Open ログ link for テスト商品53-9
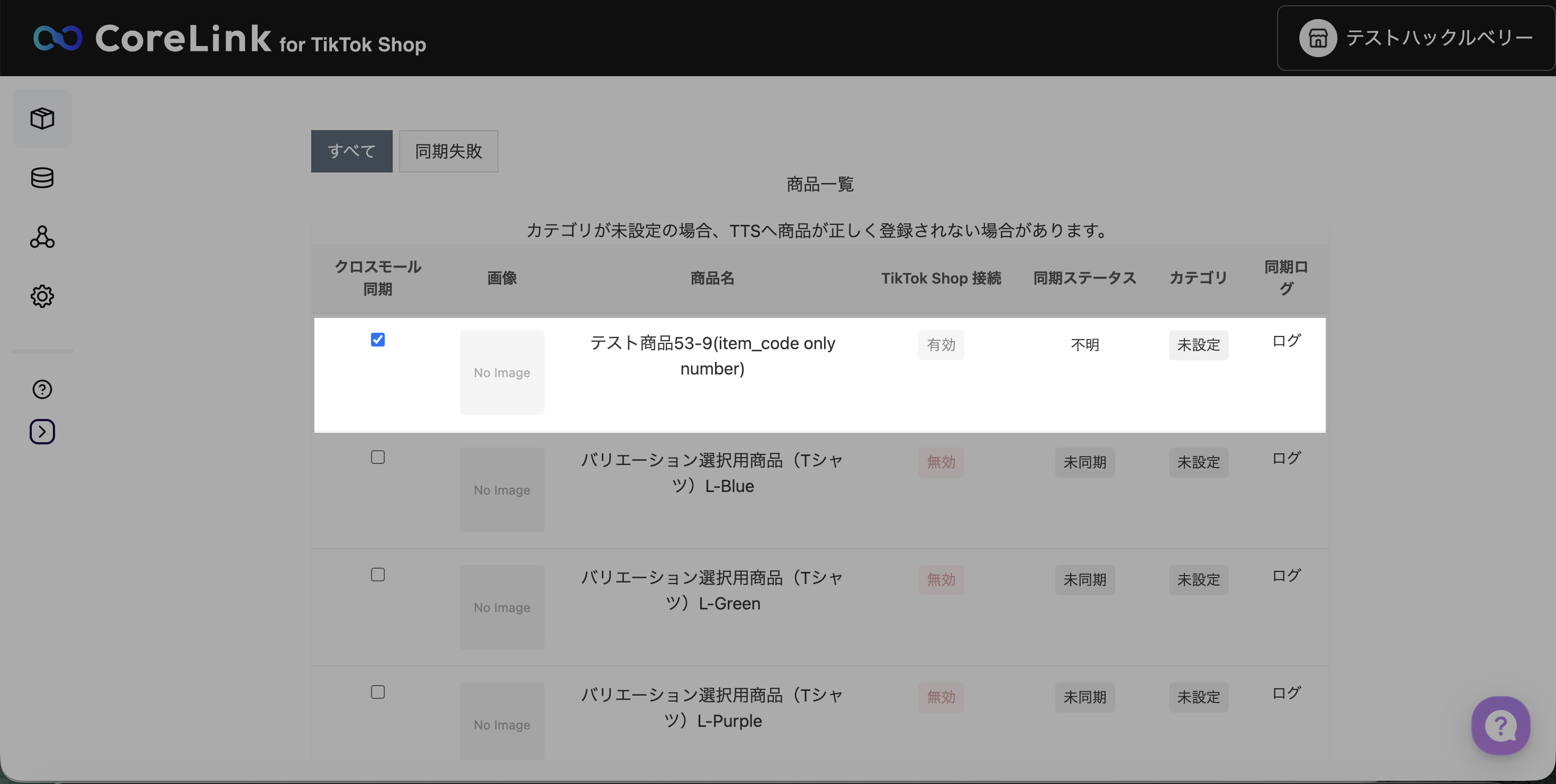This screenshot has width=1556, height=784. tap(1286, 341)
